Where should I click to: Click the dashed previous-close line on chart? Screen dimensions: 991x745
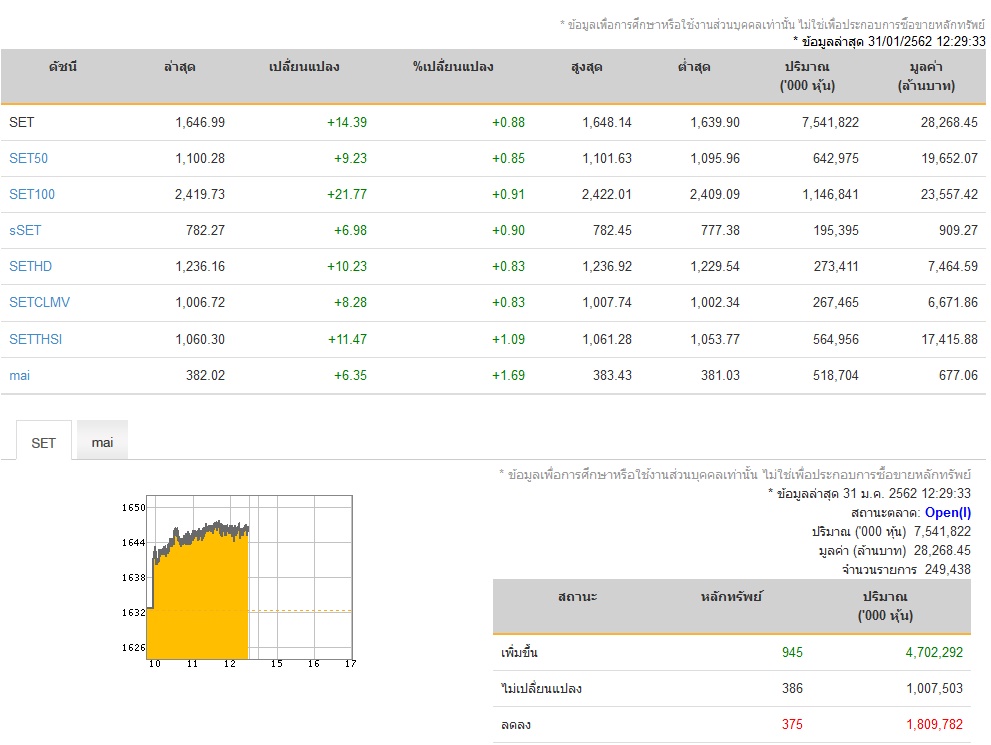300,610
